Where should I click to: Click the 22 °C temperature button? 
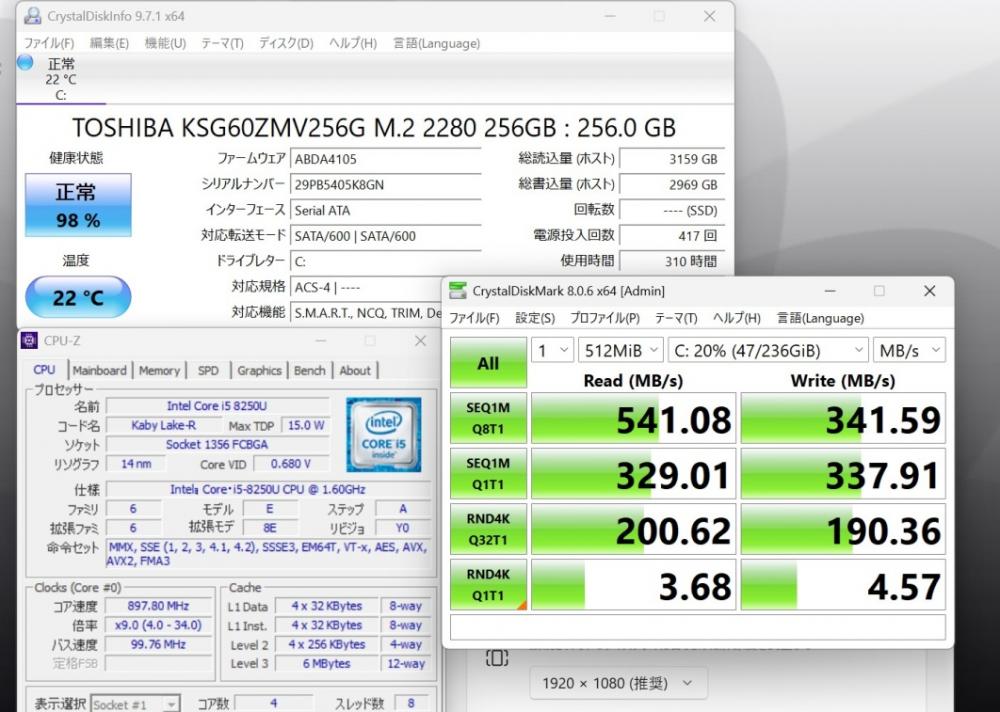tap(78, 297)
